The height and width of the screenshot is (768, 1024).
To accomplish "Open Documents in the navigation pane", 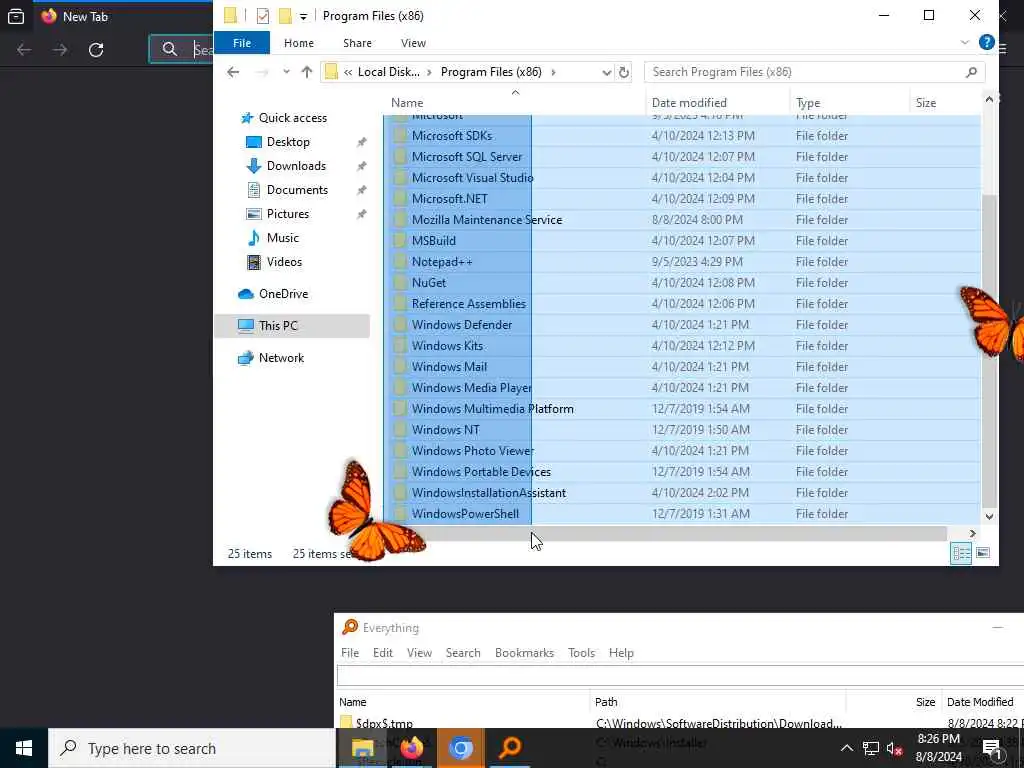I will click(297, 190).
